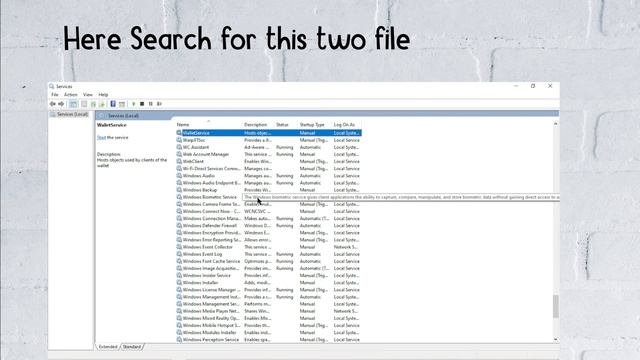Select the Windows Audio Endpoint Builder row
This screenshot has width=640, height=360.
coord(269,183)
